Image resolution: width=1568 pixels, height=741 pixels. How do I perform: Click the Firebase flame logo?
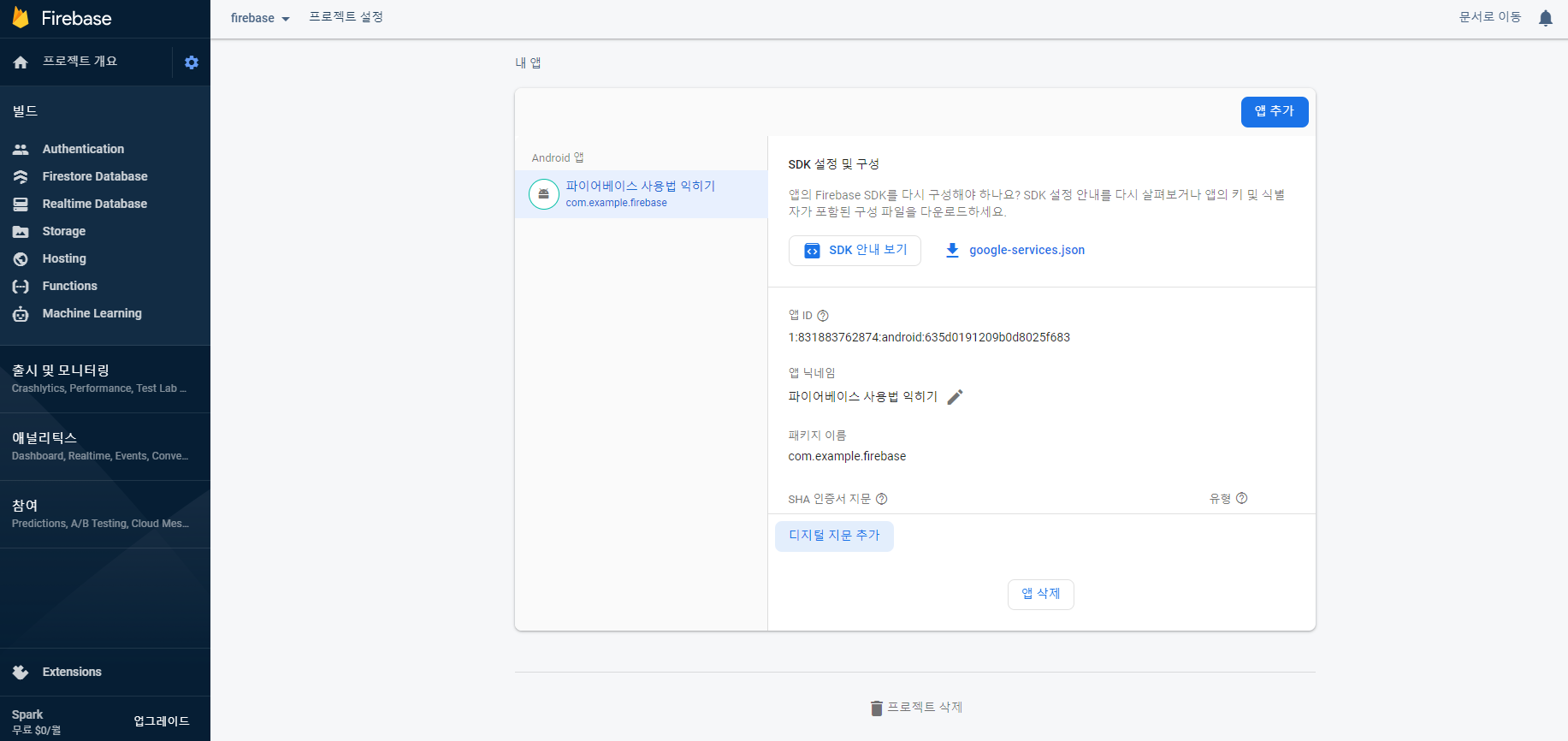21,18
